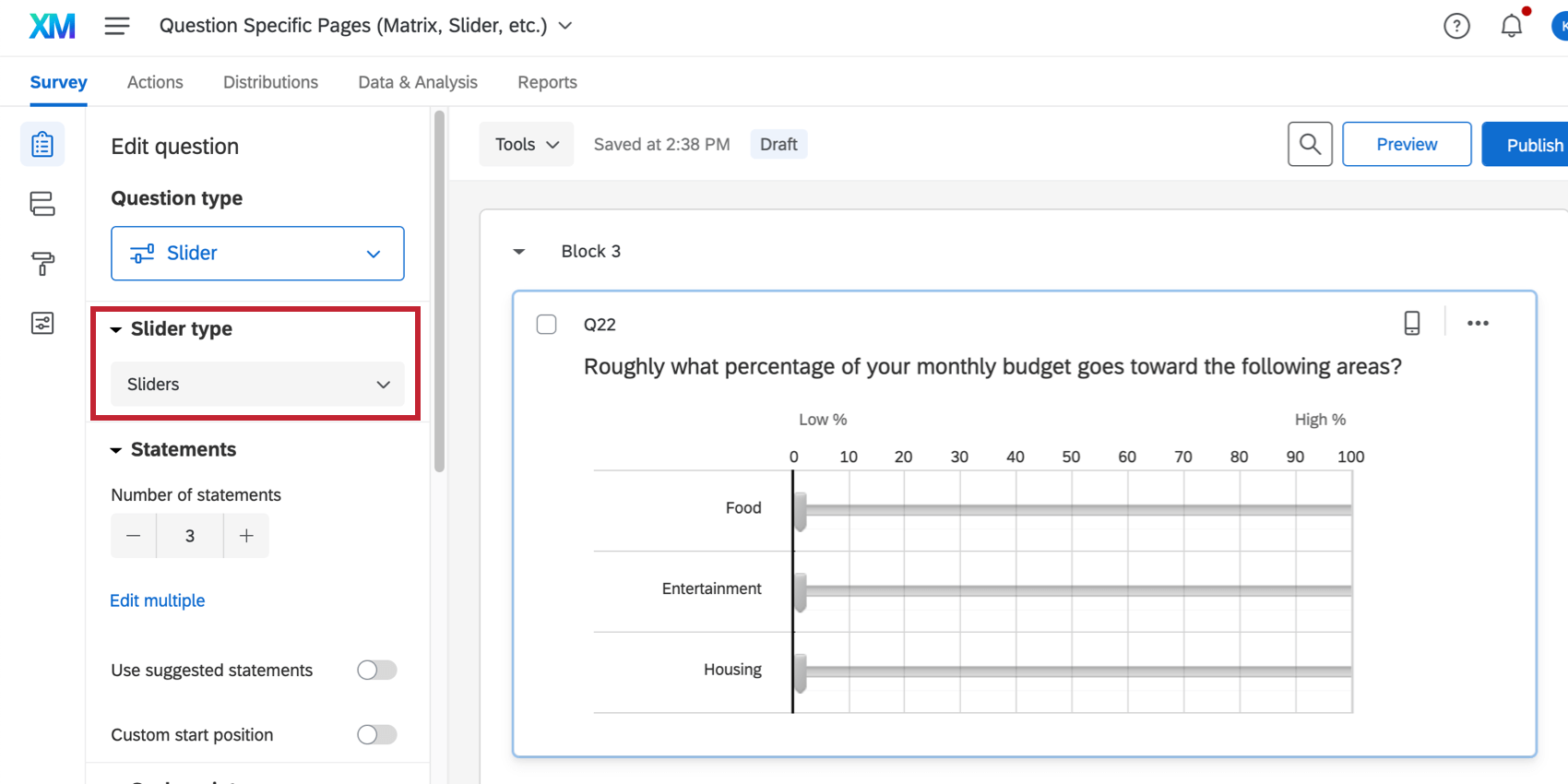1568x784 pixels.
Task: Open survey options icon in sidebar
Action: [42, 323]
